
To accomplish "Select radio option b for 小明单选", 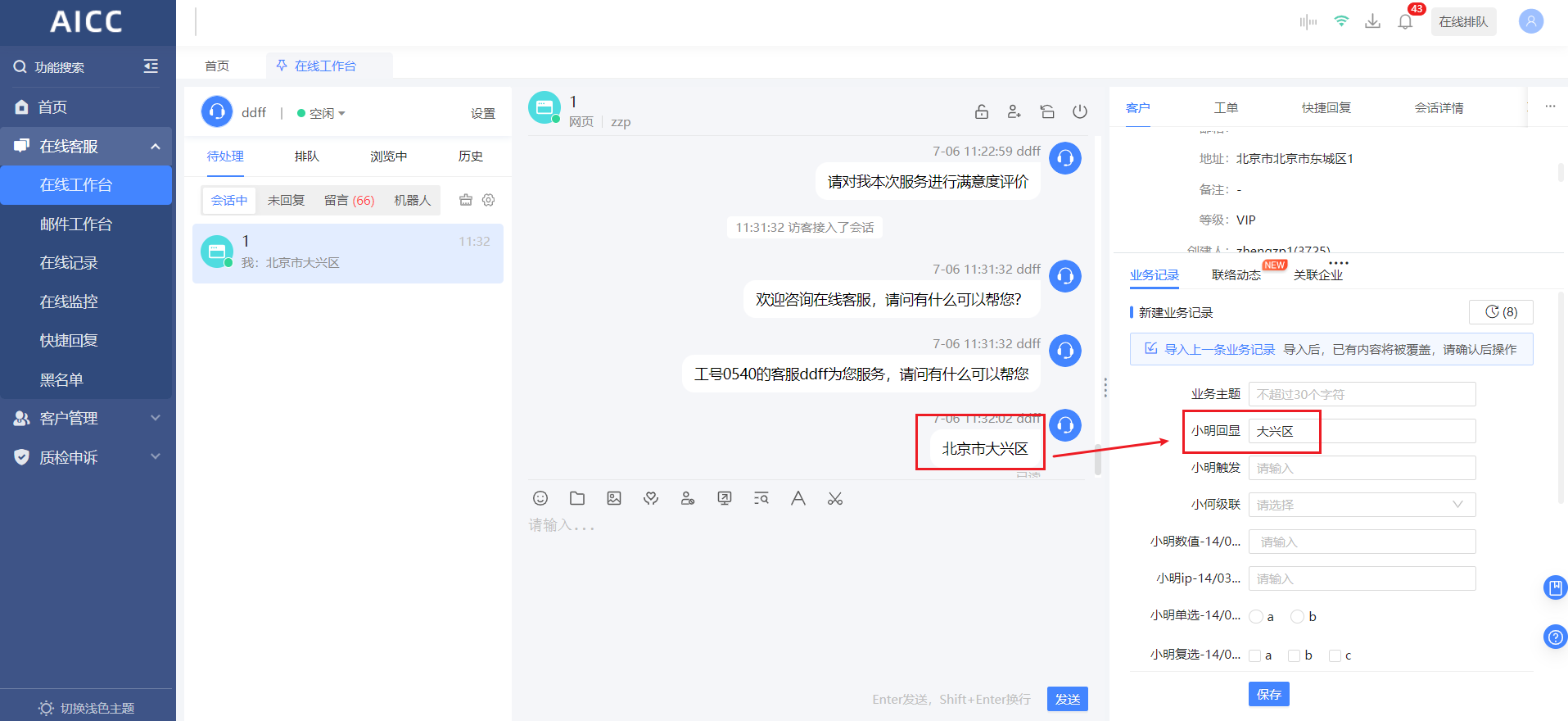I will pos(1297,617).
